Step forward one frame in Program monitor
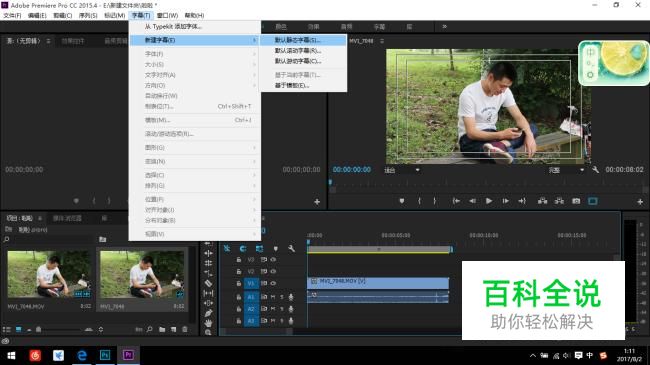This screenshot has width=650, height=365. pos(506,201)
